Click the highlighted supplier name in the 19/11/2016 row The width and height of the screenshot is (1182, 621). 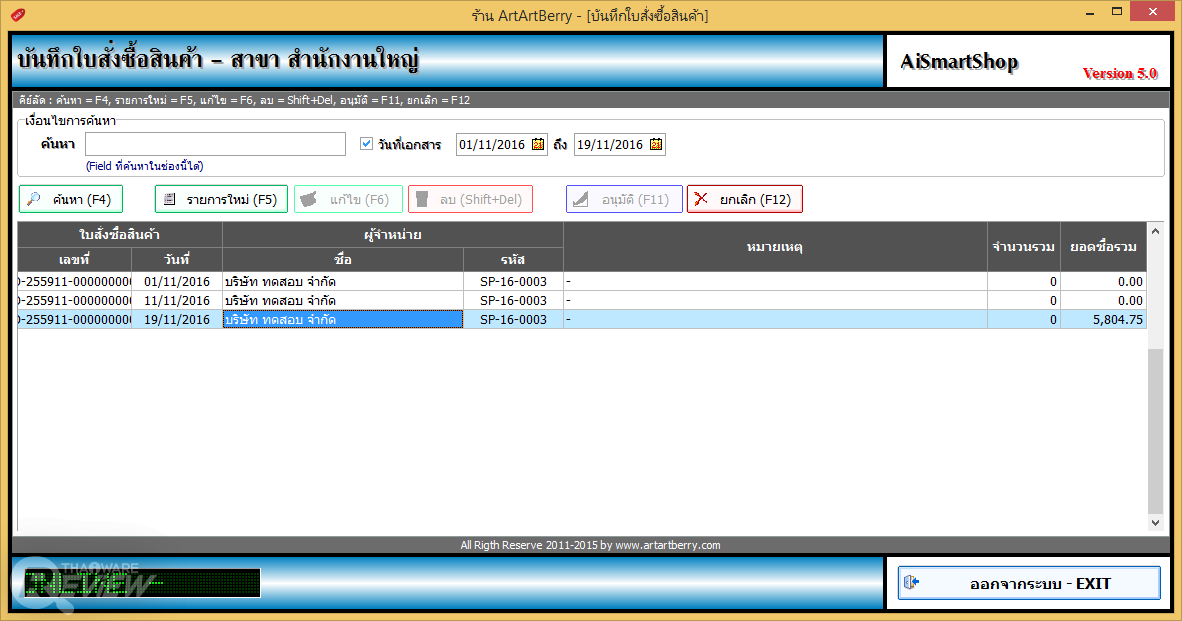click(x=343, y=320)
